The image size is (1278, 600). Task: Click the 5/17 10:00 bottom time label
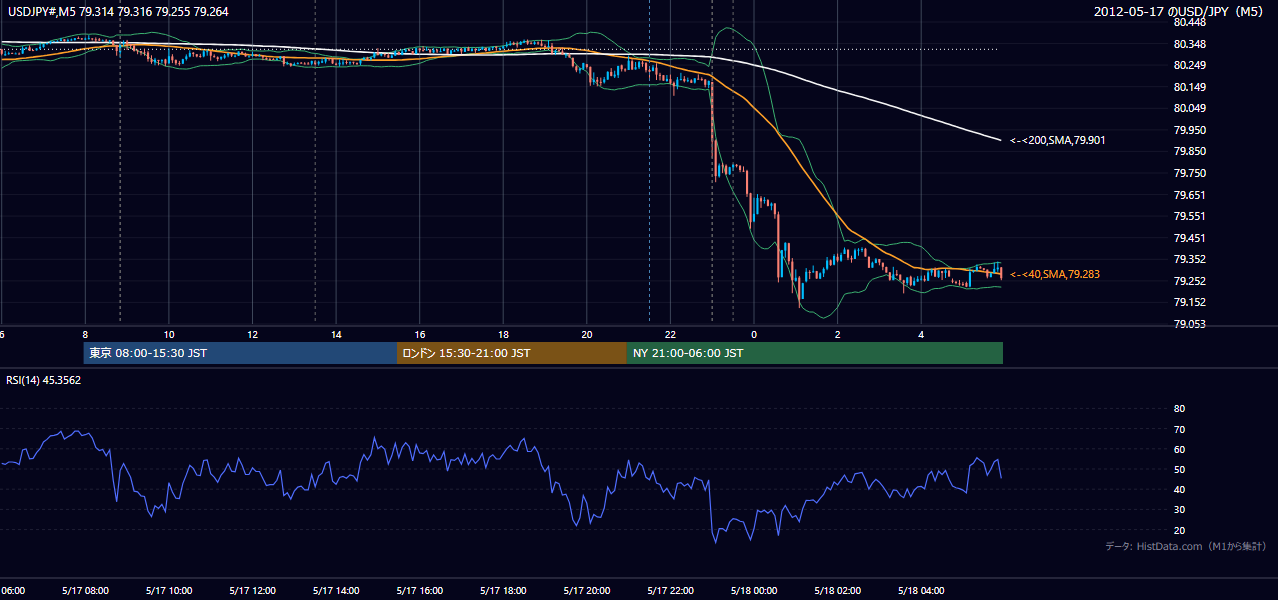pos(168,591)
